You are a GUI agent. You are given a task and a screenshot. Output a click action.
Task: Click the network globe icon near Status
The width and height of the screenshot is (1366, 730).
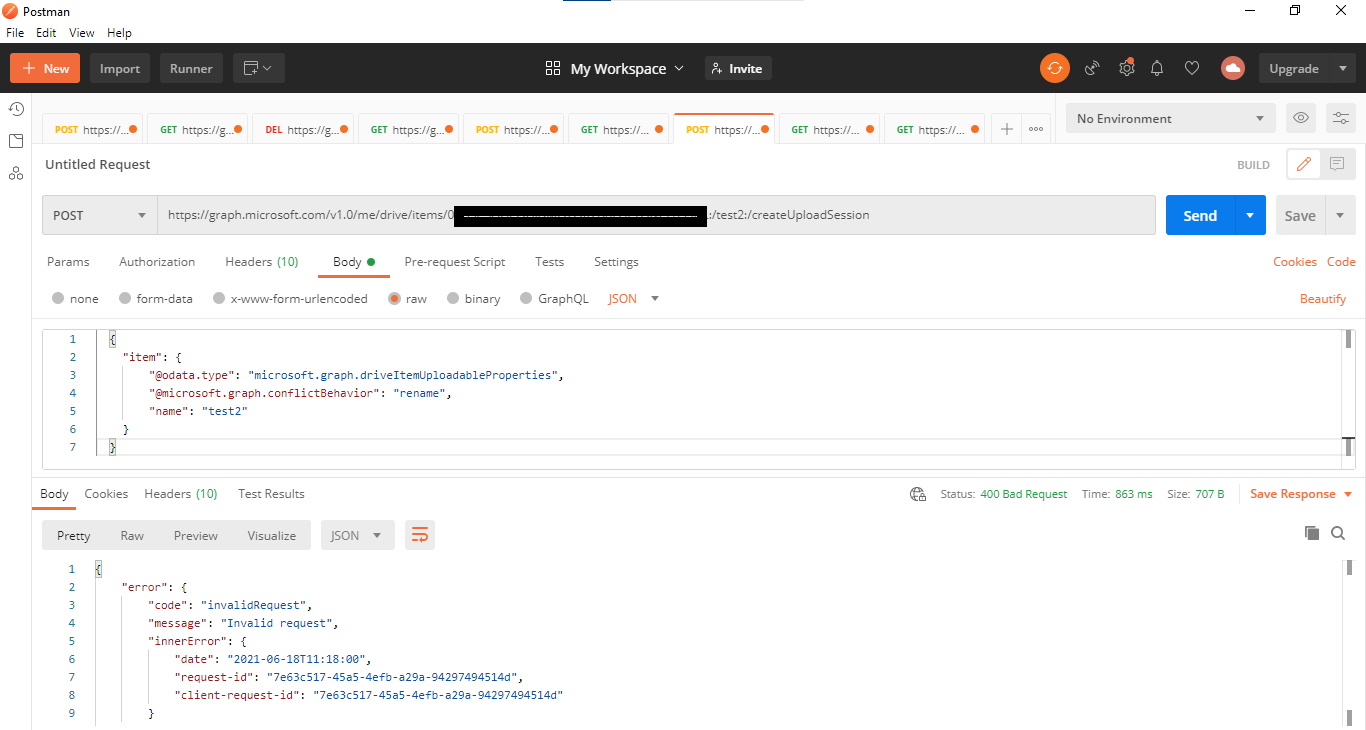(918, 494)
